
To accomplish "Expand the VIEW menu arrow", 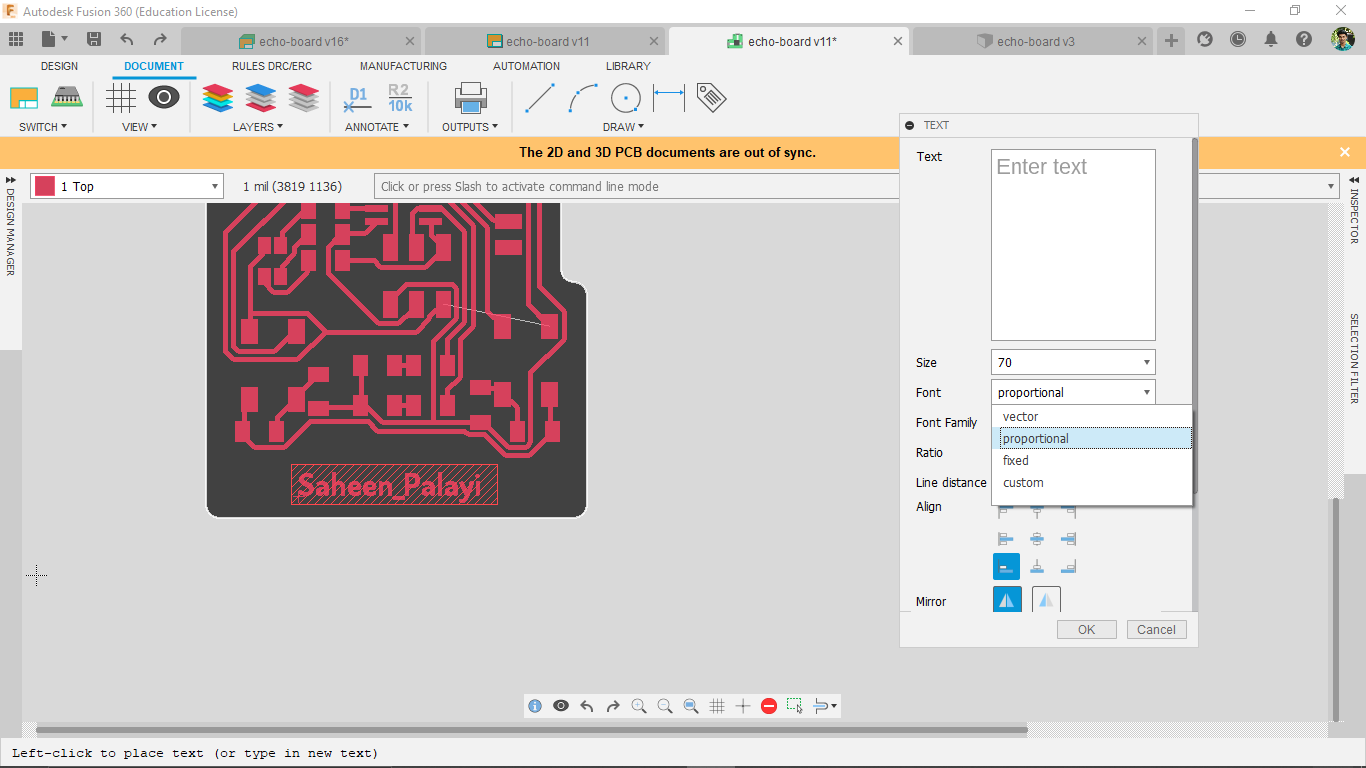I will [154, 127].
